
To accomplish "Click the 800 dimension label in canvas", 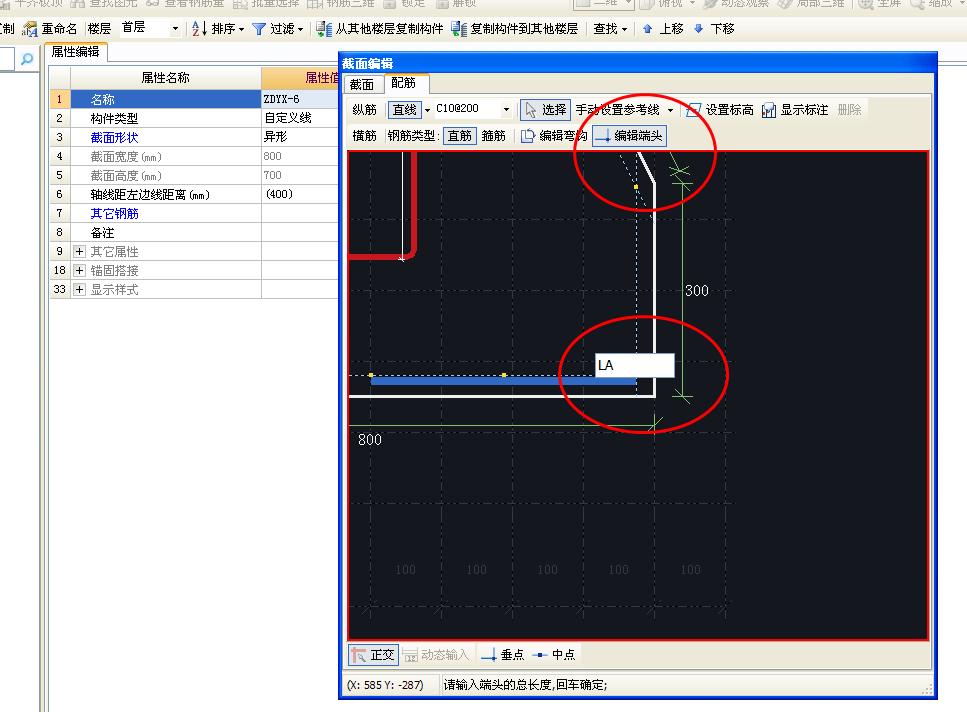I will click(x=369, y=440).
